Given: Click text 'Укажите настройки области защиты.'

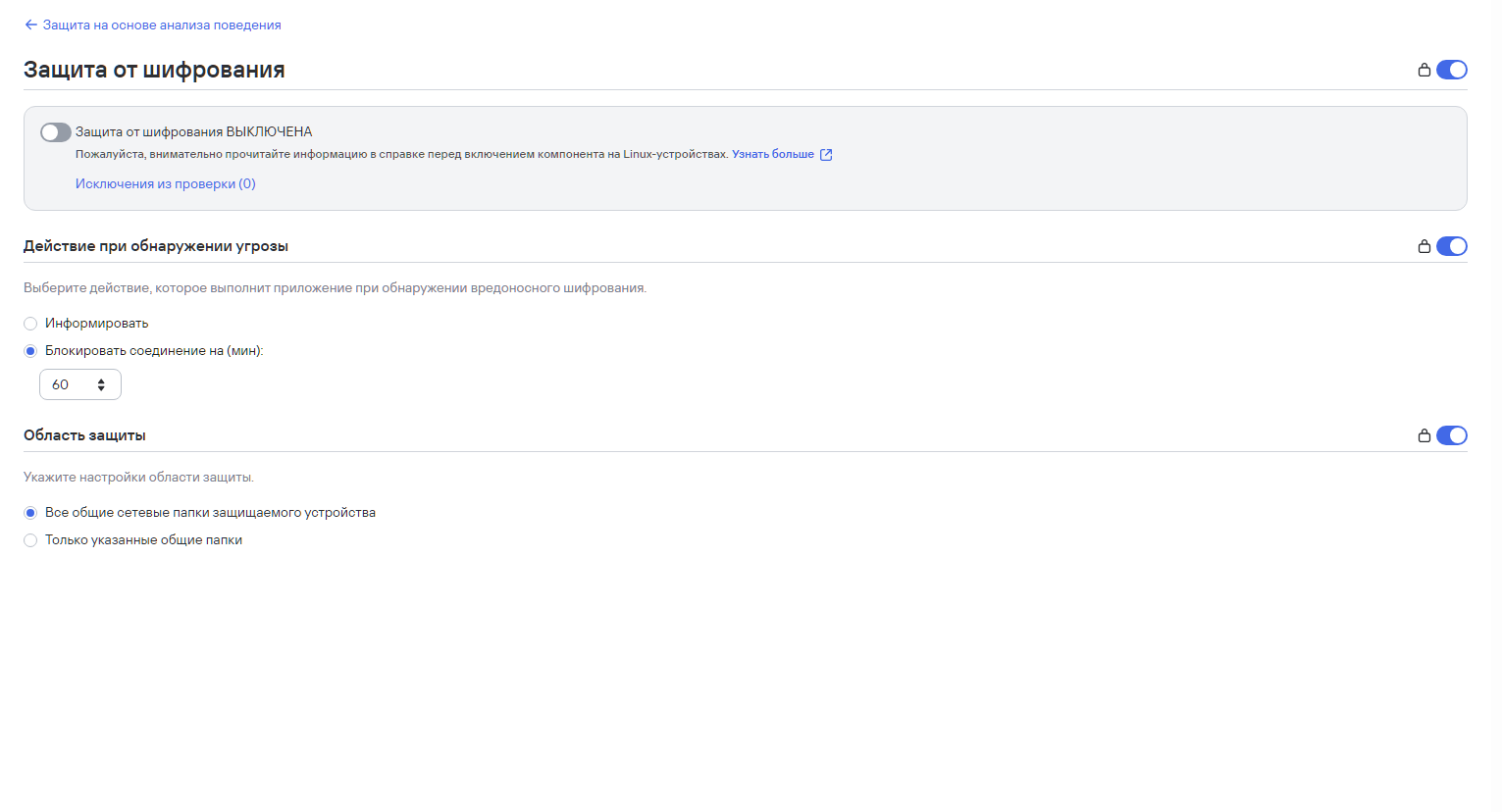Looking at the screenshot, I should [x=138, y=478].
